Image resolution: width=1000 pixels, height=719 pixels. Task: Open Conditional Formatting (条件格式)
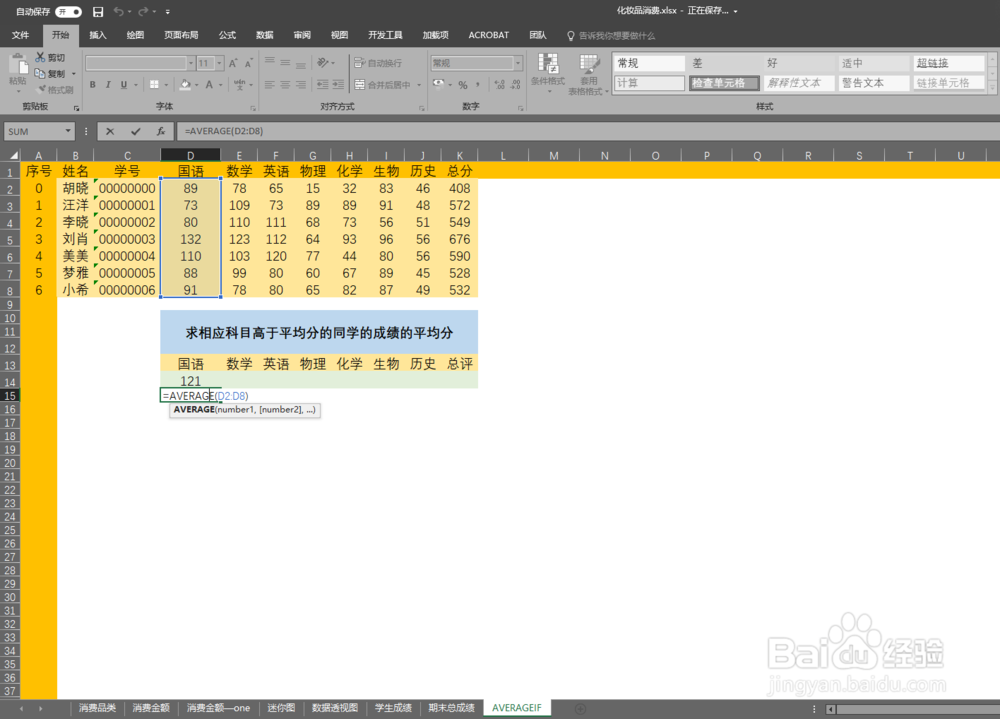coord(548,73)
